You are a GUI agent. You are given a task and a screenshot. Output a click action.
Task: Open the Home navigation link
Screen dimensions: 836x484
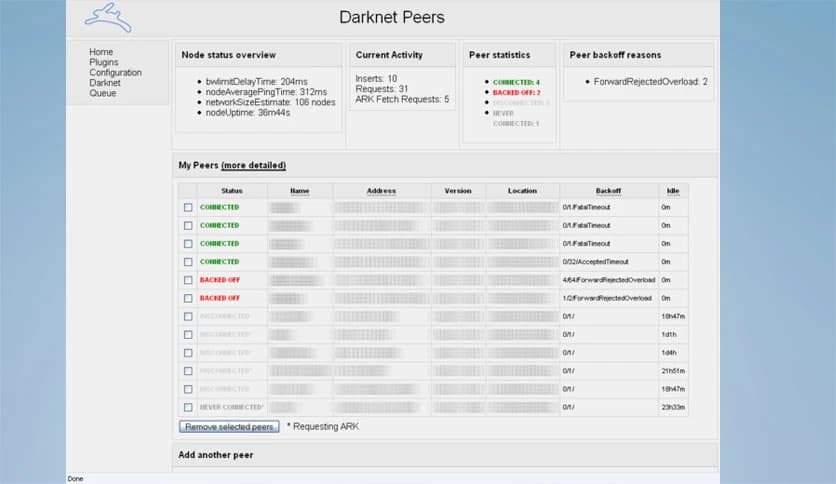pos(101,52)
